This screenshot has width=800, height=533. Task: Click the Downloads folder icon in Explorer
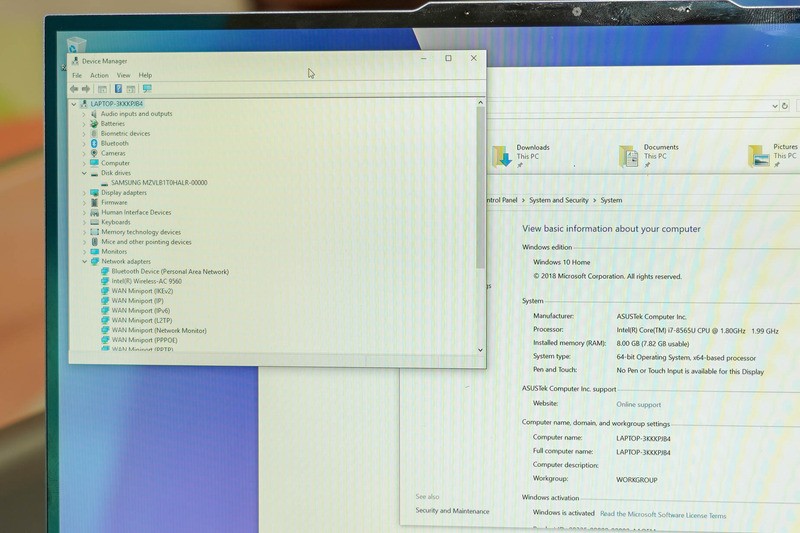pos(502,156)
